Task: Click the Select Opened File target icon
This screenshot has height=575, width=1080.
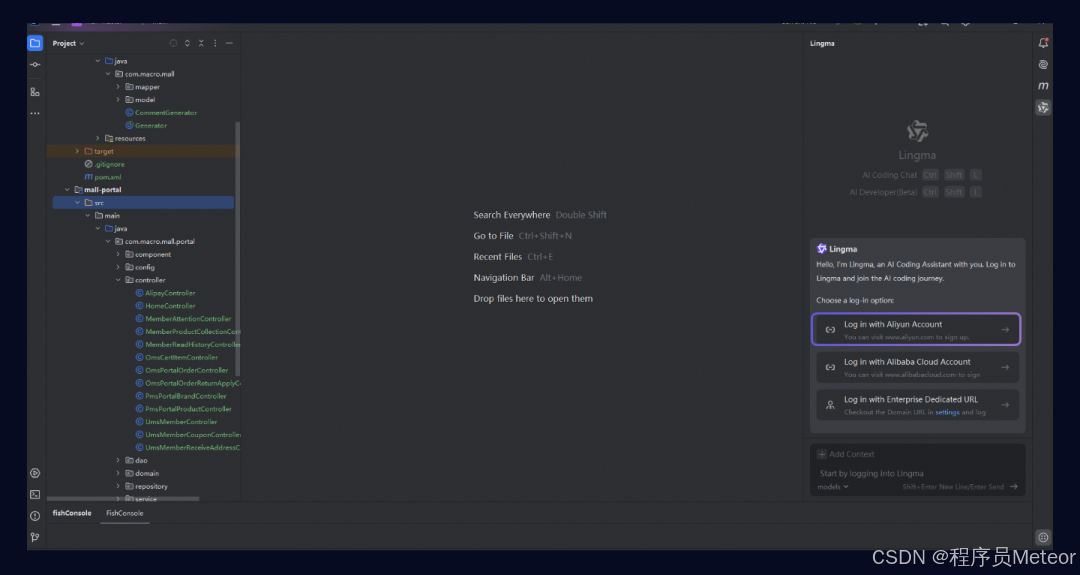Action: click(173, 43)
